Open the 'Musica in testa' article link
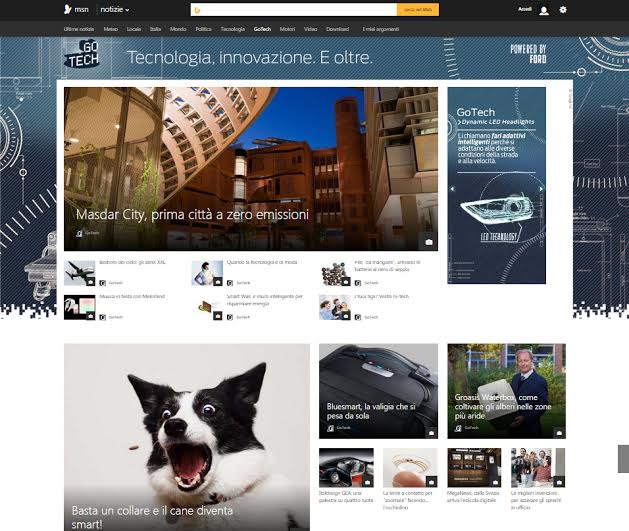Image resolution: width=629 pixels, height=531 pixels. 132,296
